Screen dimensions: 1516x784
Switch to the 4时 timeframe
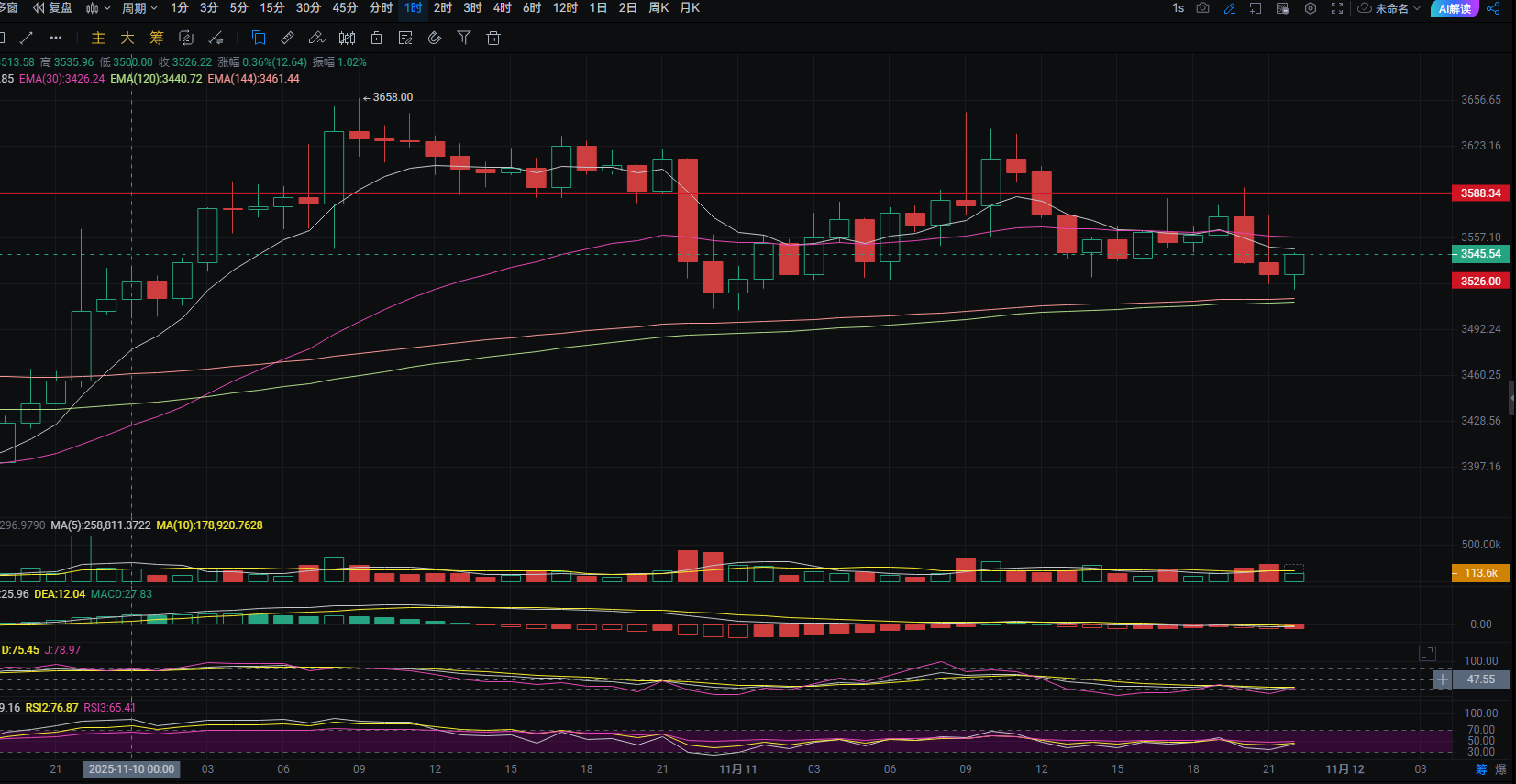tap(502, 8)
